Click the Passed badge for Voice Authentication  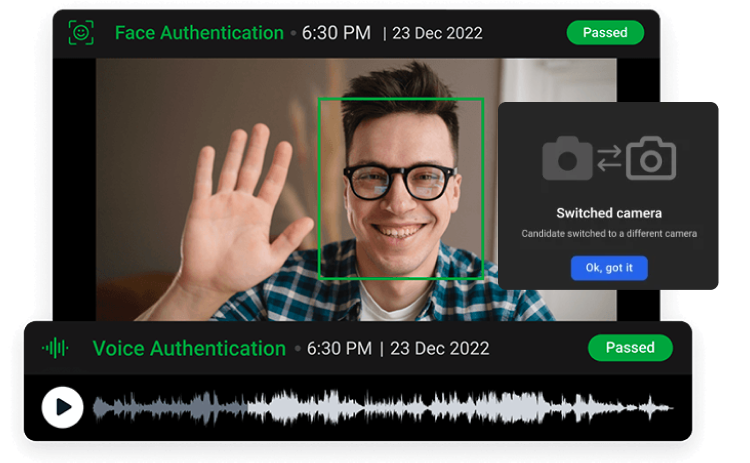click(x=630, y=348)
